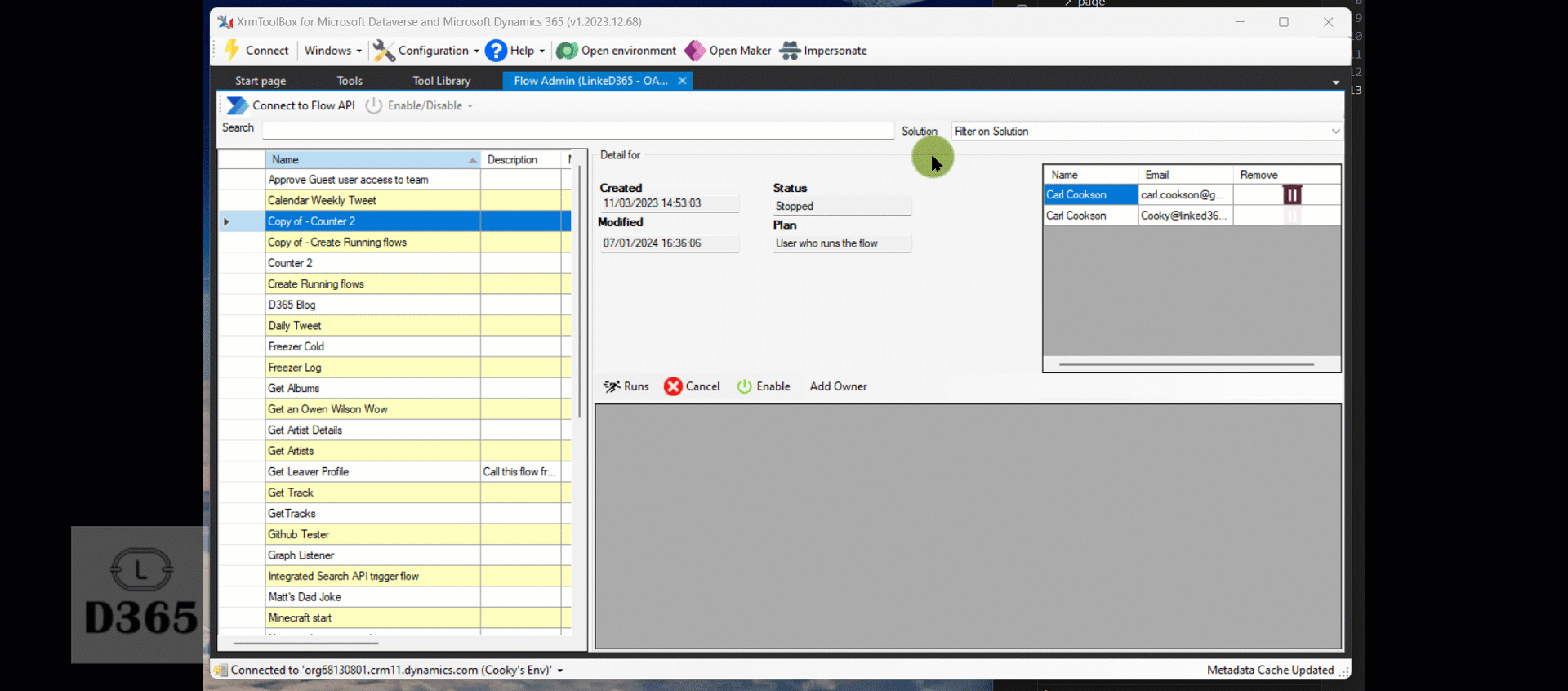Viewport: 1568px width, 691px height.
Task: Click the Open Maker diamond icon
Action: [695, 51]
